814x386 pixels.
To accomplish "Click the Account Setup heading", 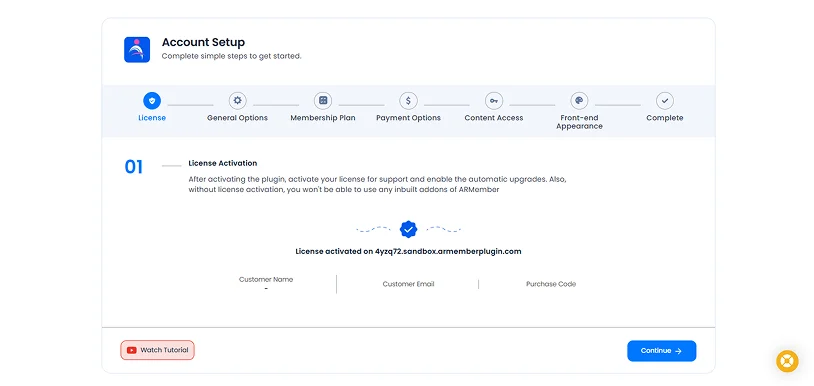I will point(204,42).
